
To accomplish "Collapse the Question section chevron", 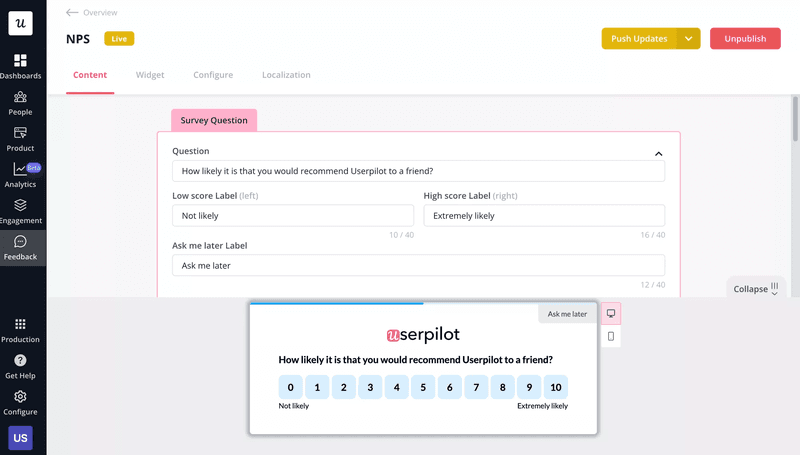I will tap(659, 154).
